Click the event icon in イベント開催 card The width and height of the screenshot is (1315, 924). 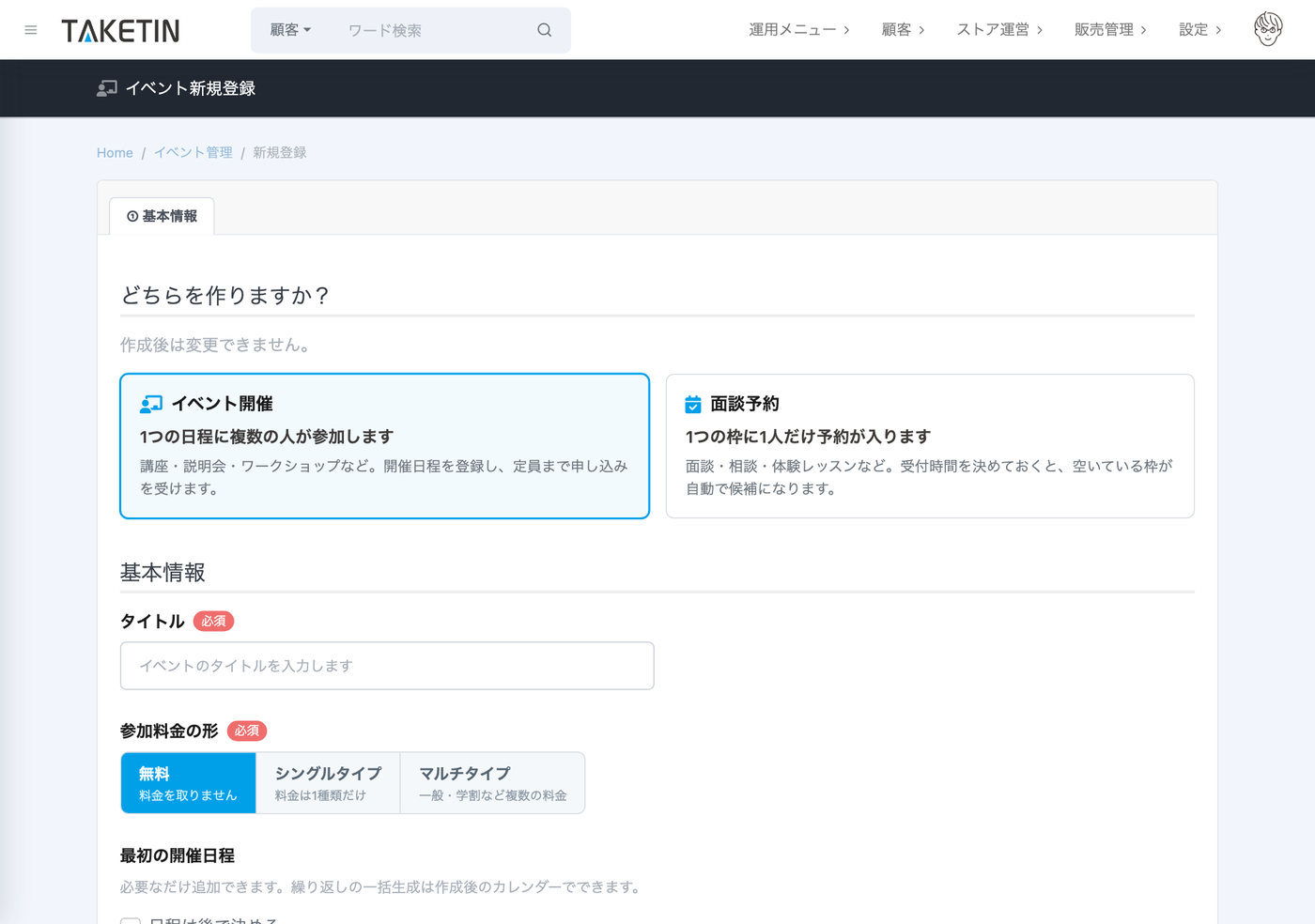[151, 404]
